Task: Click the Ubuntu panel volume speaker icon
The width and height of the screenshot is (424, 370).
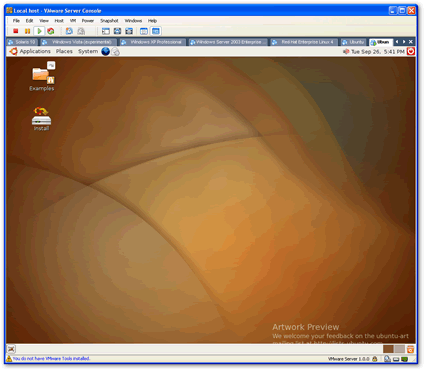Action: (x=346, y=51)
